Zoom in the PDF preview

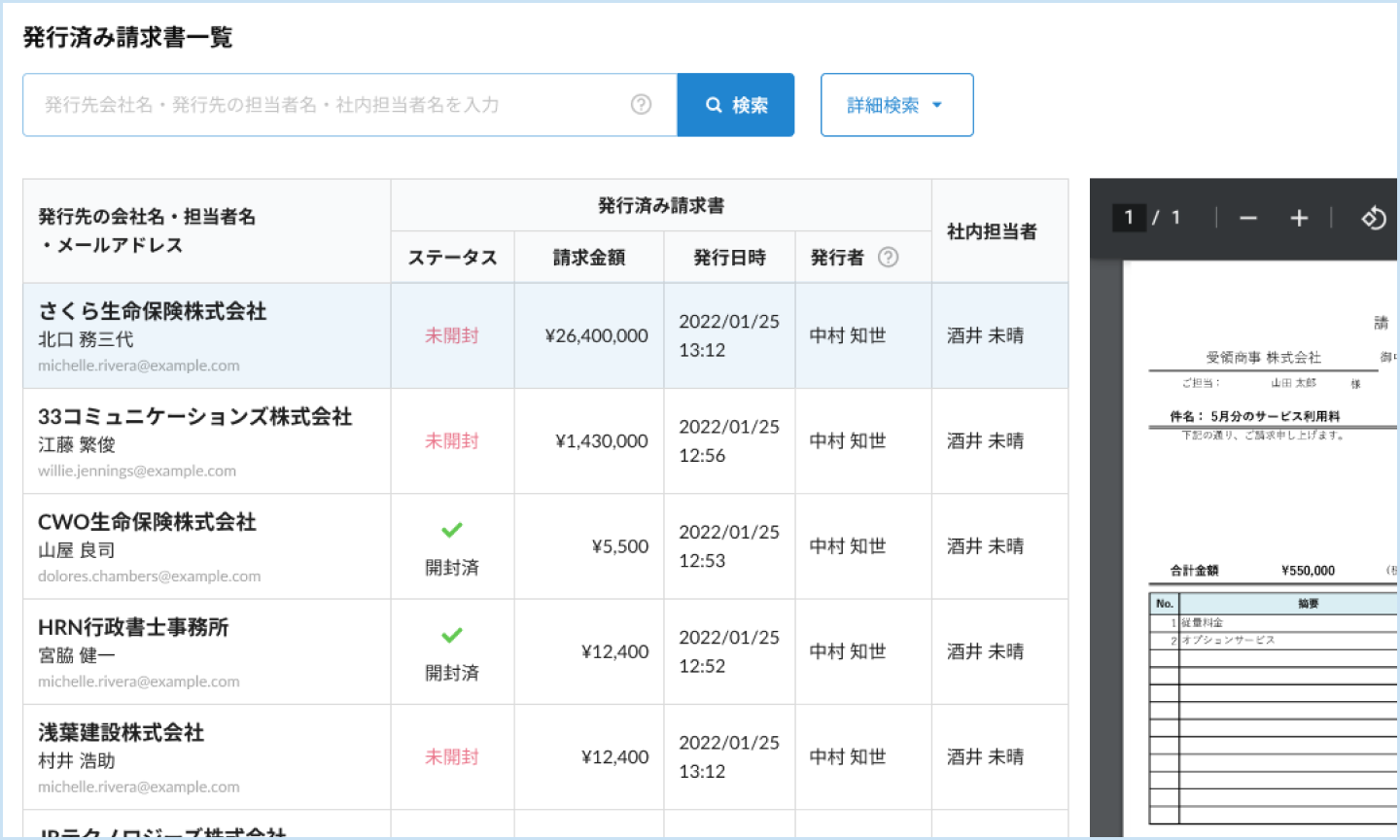tap(1299, 219)
